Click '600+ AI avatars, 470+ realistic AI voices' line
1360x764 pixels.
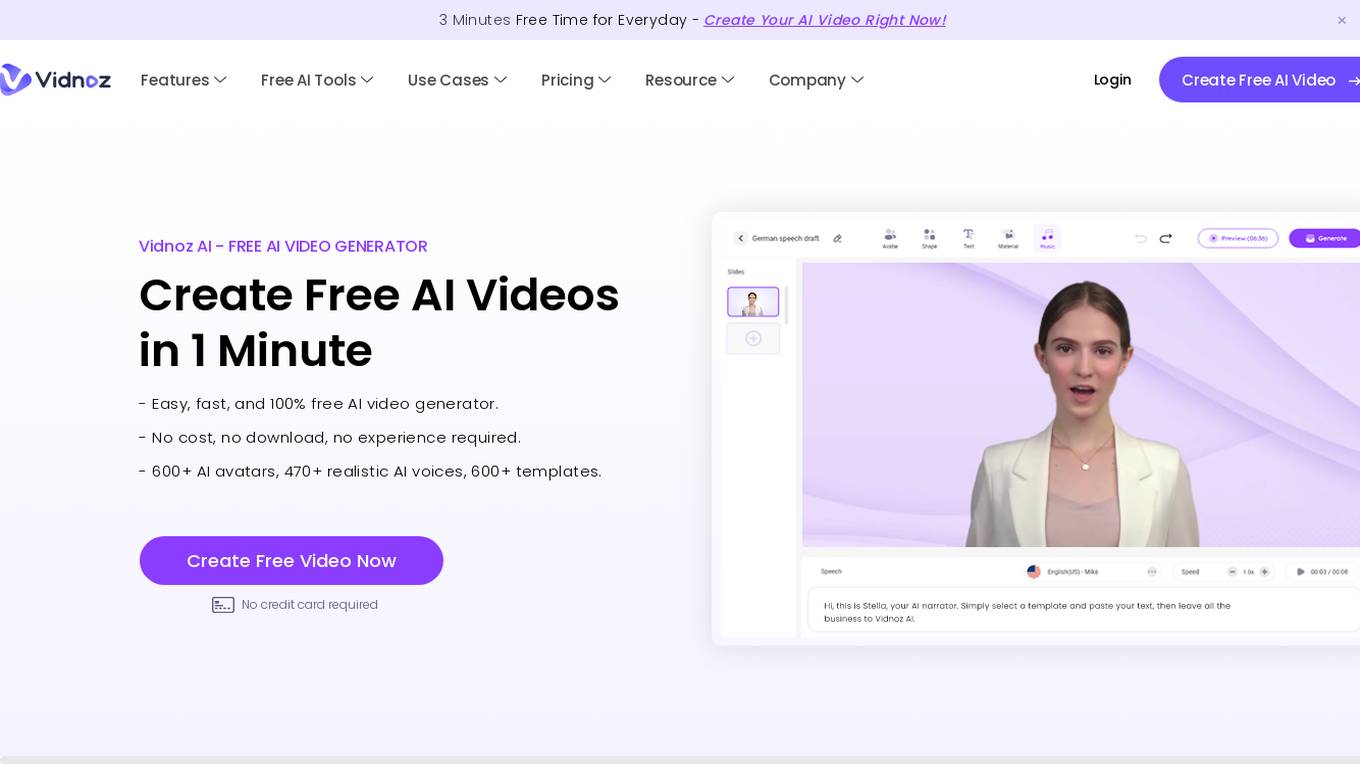(x=370, y=471)
